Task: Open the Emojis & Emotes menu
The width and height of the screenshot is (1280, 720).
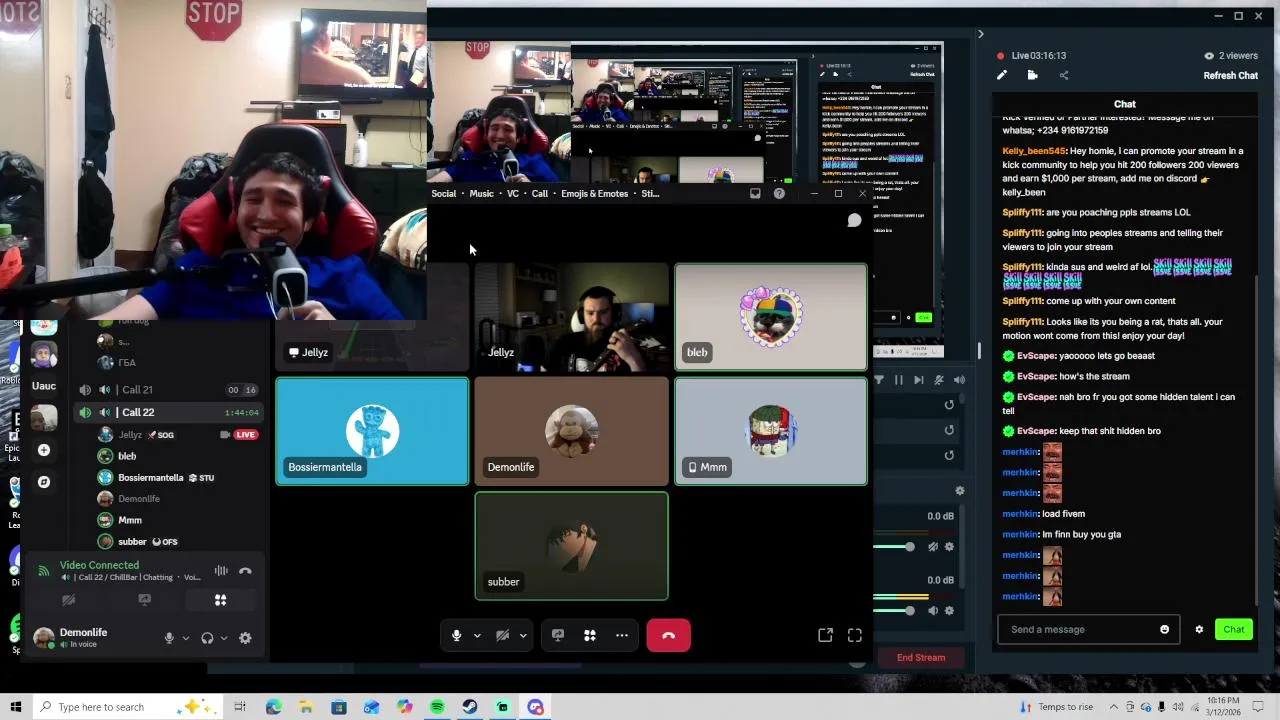Action: [x=595, y=194]
